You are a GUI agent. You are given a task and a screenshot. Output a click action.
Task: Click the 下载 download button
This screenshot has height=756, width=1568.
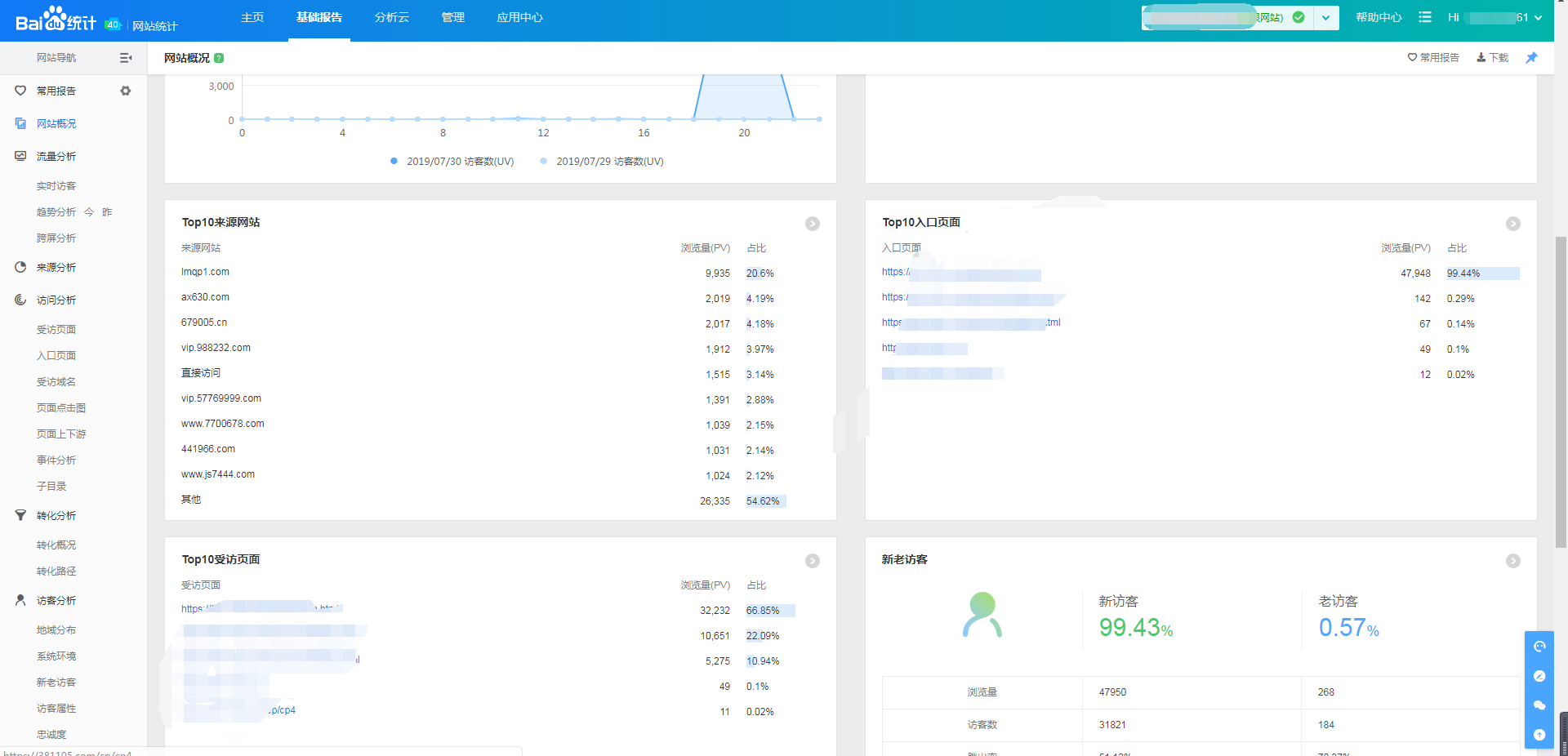(x=1492, y=58)
